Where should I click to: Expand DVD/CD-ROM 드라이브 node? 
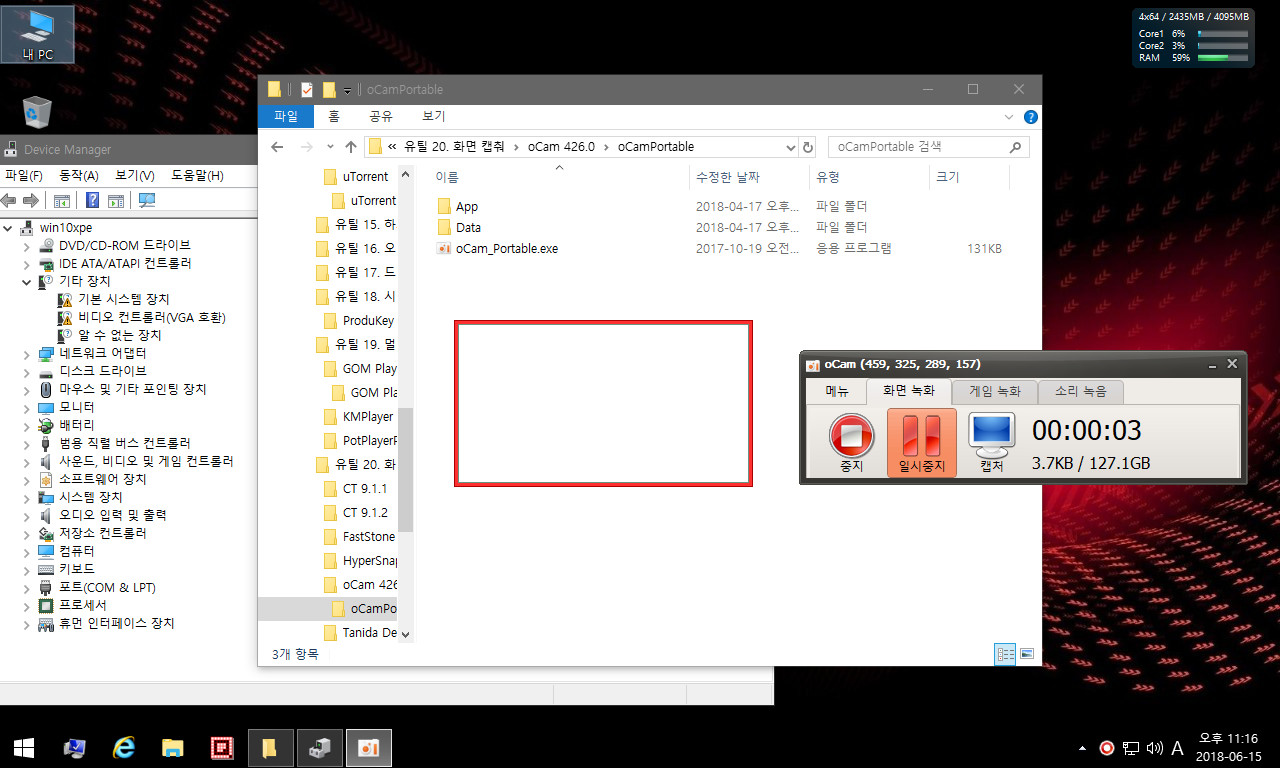(27, 245)
